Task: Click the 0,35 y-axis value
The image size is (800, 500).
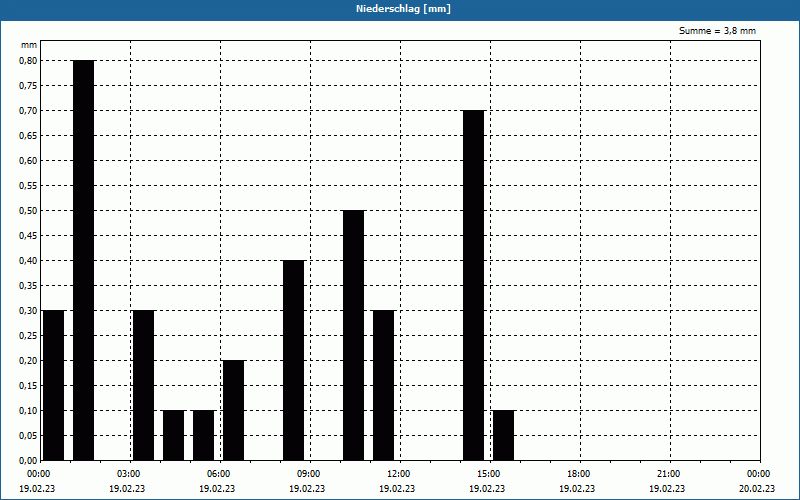Action: (x=28, y=285)
